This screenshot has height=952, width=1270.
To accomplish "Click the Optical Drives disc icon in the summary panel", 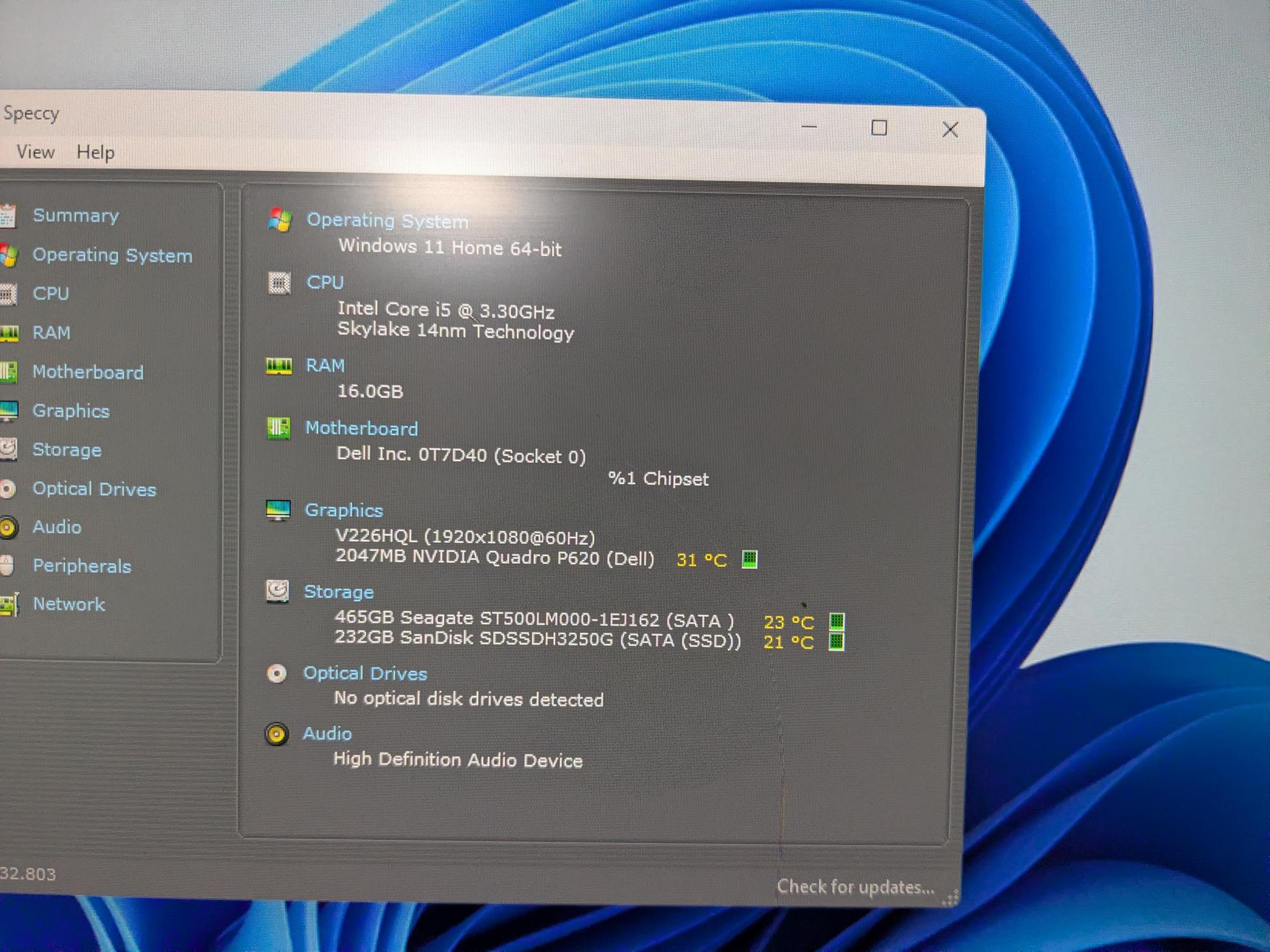I will click(277, 673).
